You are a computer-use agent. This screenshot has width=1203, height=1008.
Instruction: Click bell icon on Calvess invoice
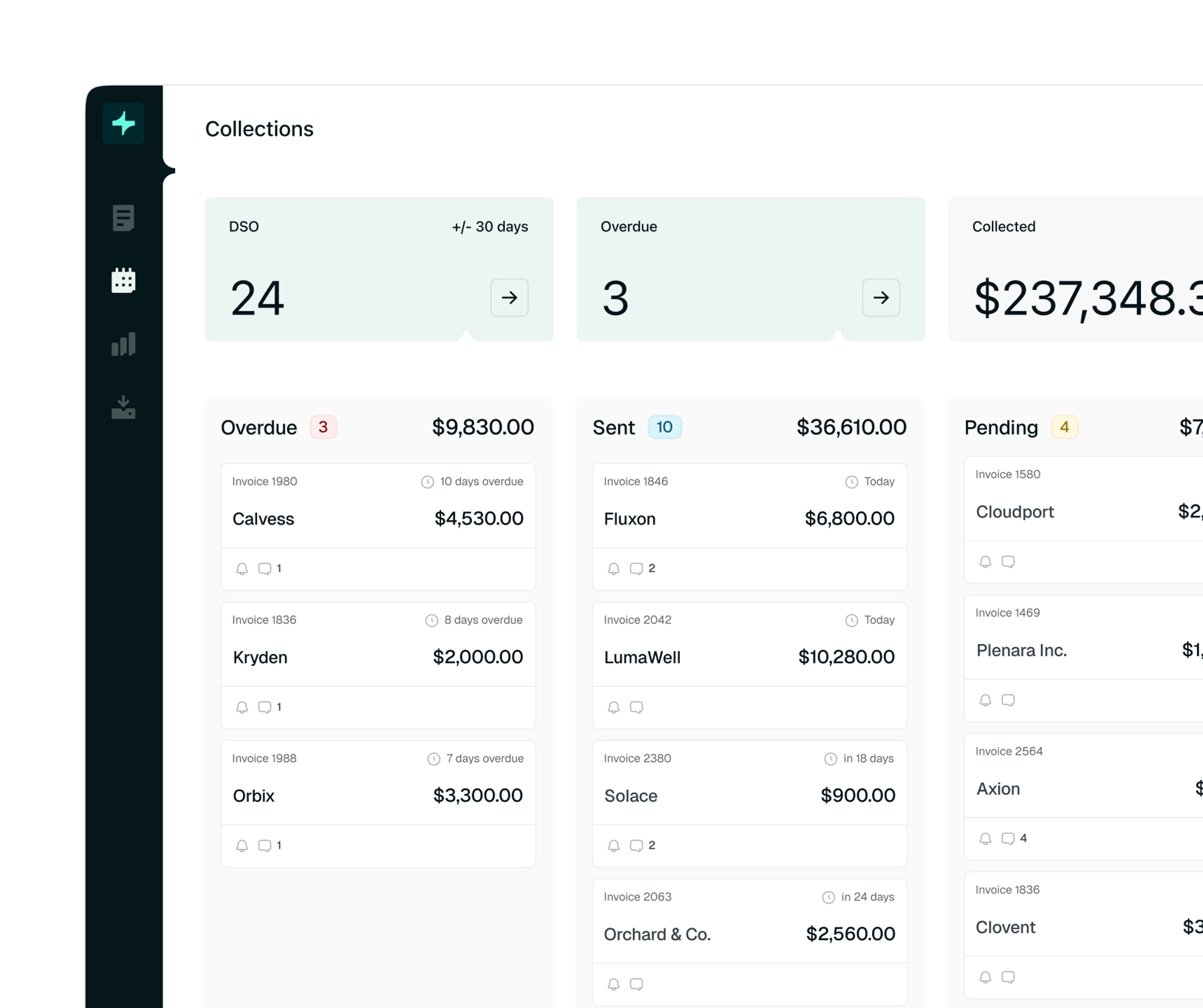[242, 568]
